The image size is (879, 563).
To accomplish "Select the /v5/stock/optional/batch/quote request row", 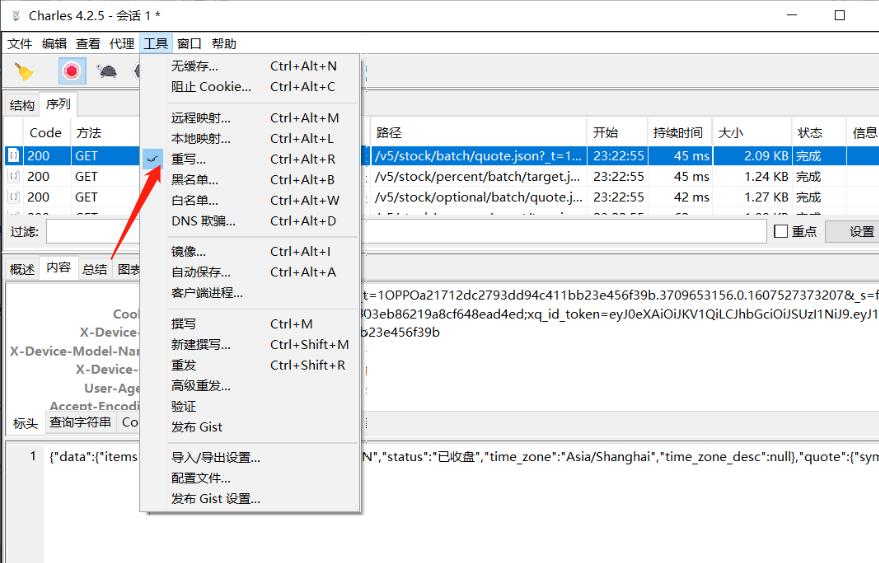I will (x=442, y=197).
